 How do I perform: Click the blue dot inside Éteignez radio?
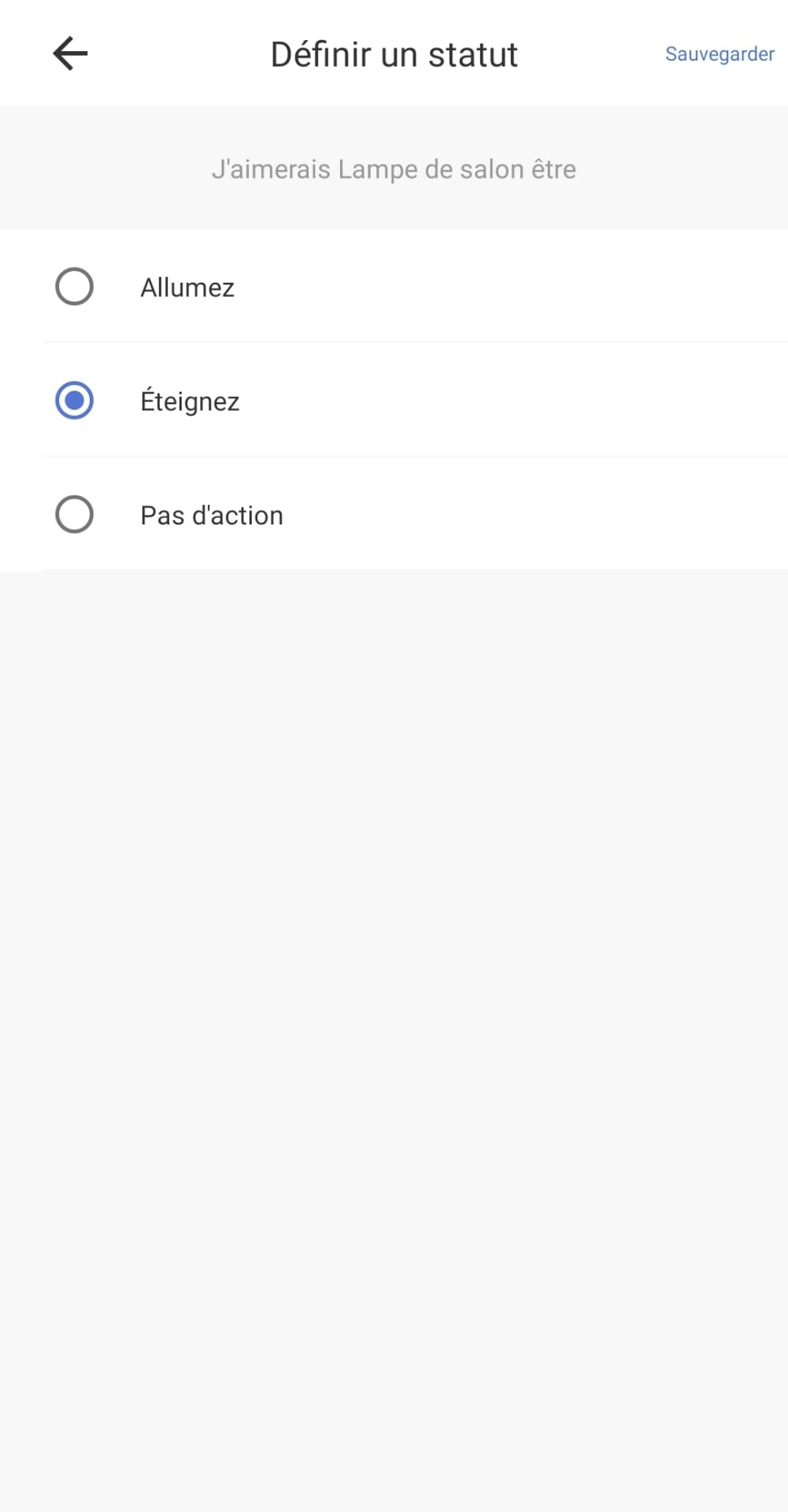coord(75,401)
